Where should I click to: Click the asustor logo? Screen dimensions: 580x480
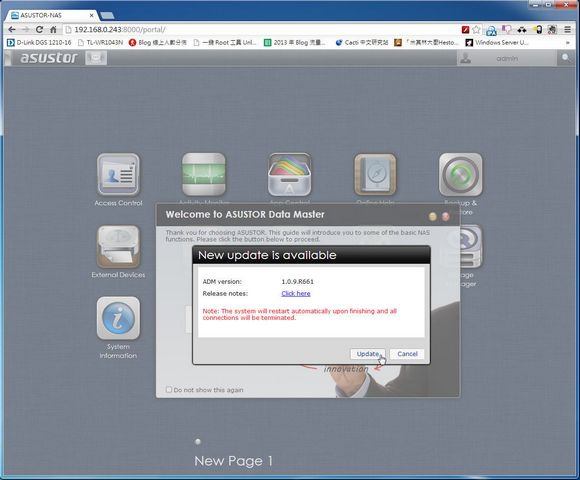[x=48, y=58]
